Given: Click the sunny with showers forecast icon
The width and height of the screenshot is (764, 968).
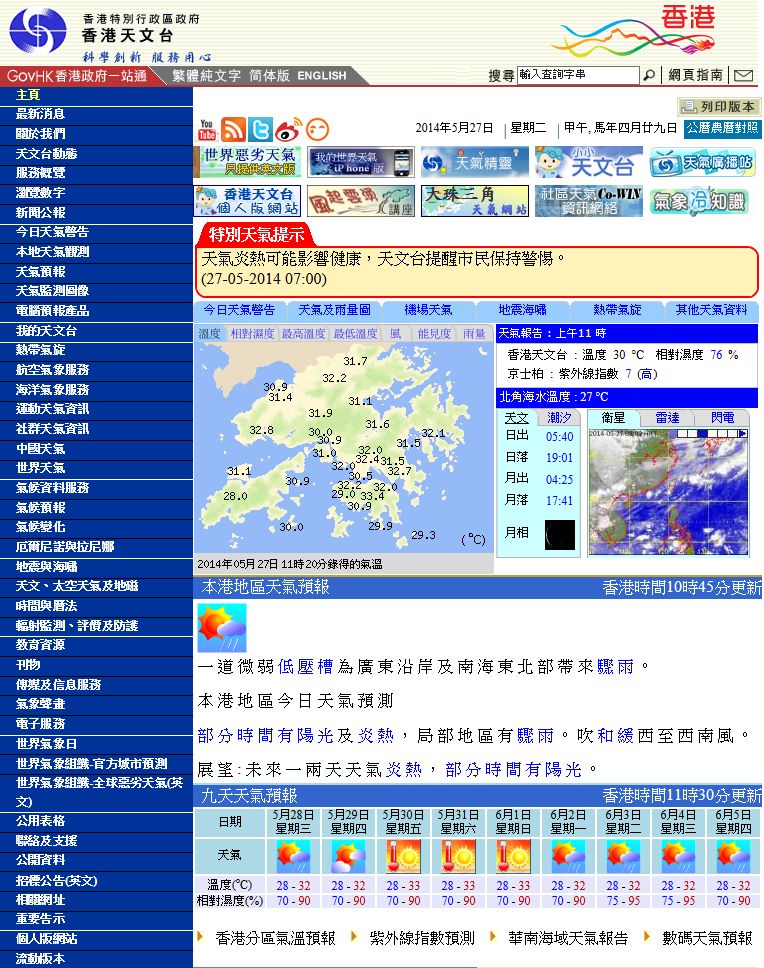Looking at the screenshot, I should 222,628.
